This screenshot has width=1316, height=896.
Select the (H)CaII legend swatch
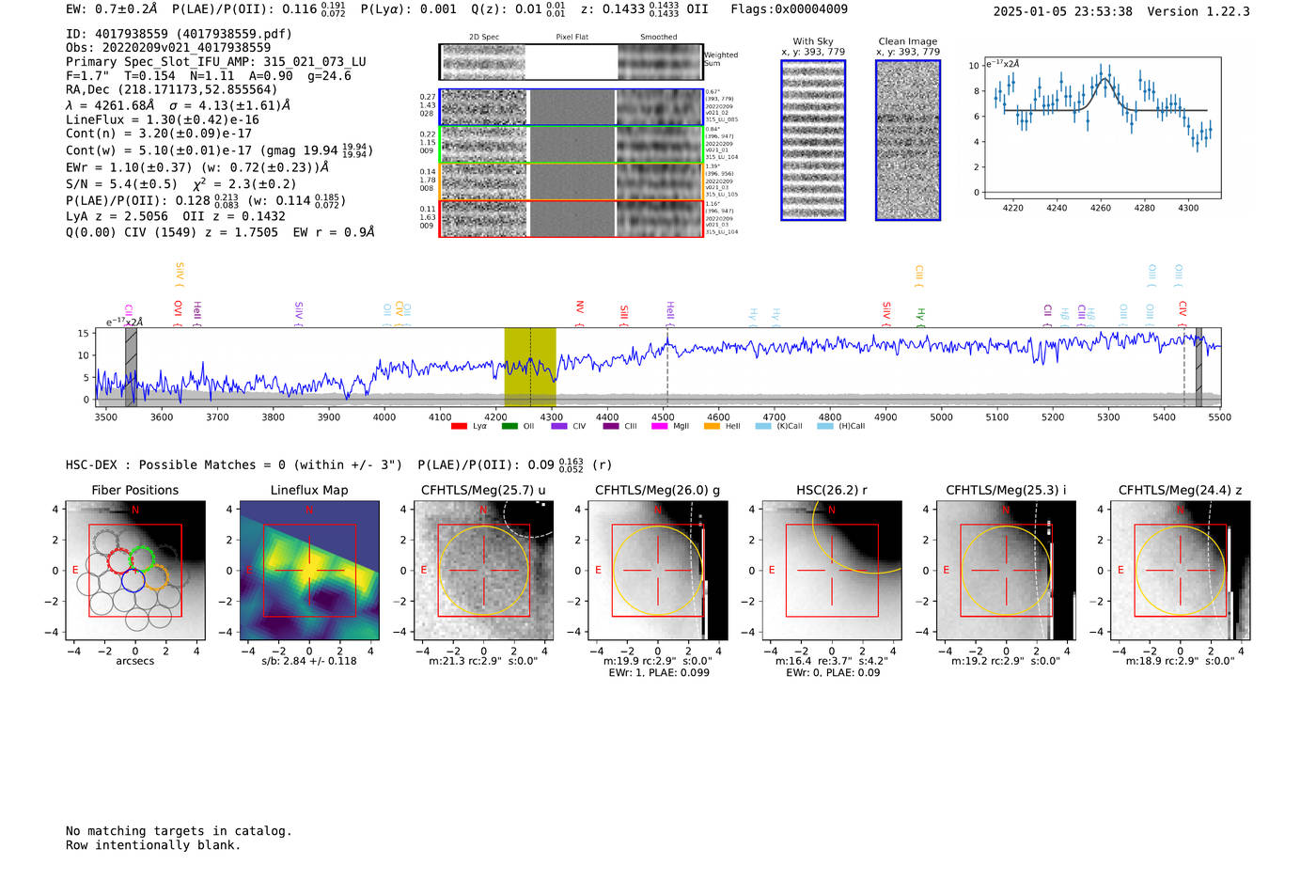[824, 427]
